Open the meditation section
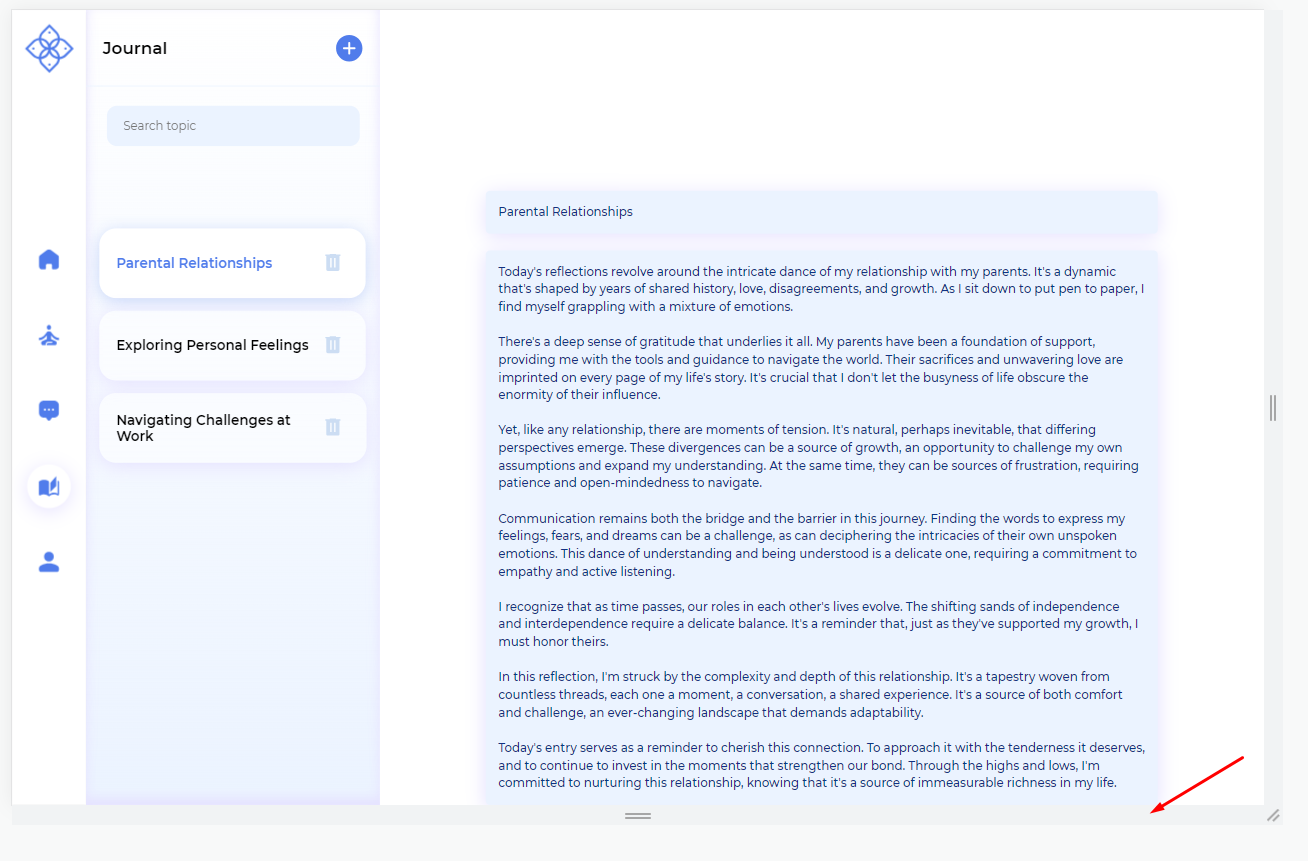This screenshot has width=1308, height=861. (48, 336)
